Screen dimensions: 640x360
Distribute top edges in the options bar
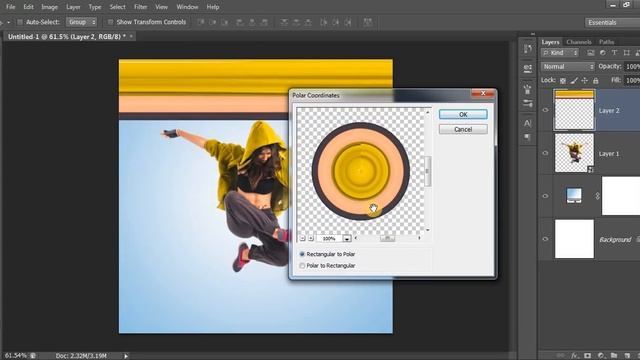tap(284, 22)
